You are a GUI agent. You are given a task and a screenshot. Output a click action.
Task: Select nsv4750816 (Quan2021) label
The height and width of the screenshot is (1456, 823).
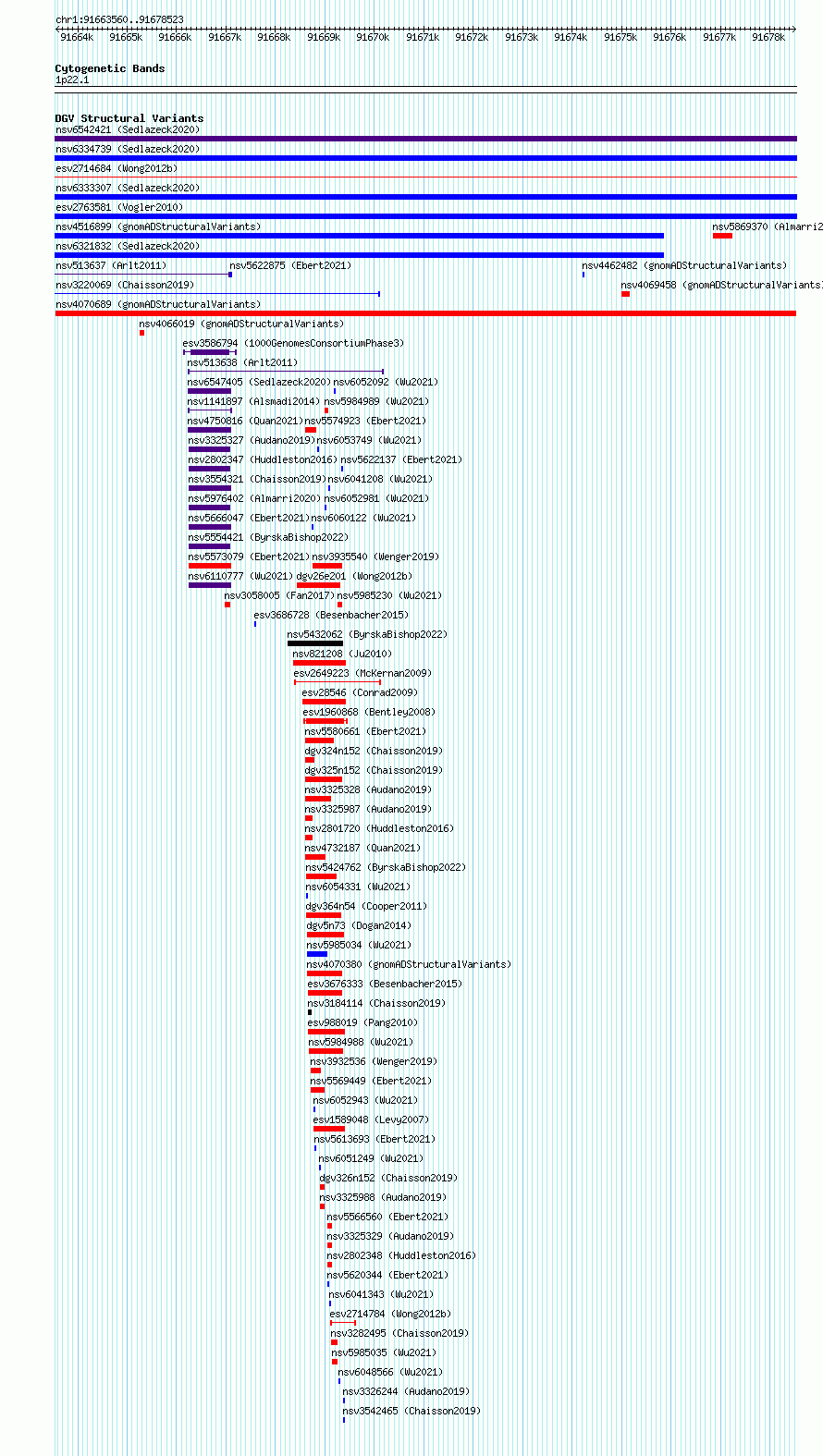point(245,421)
